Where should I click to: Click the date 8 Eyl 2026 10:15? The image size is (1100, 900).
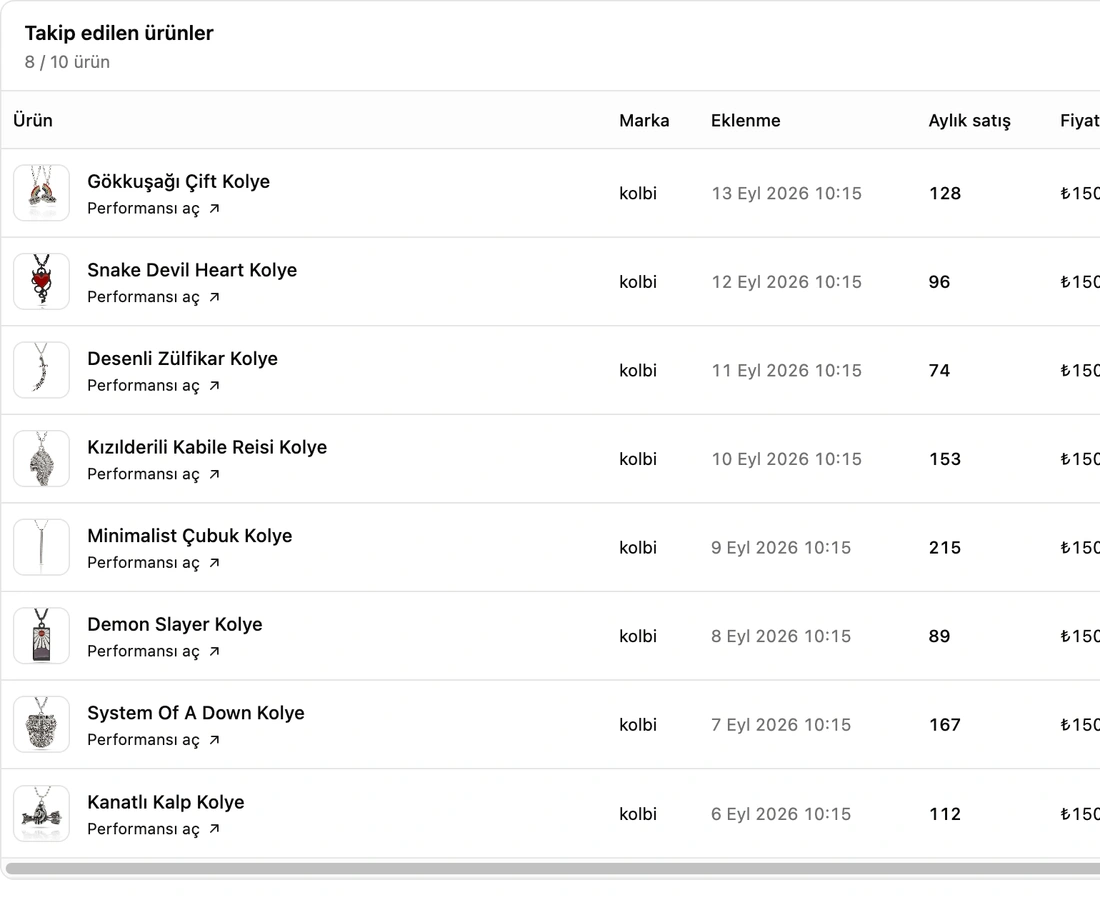(x=781, y=636)
